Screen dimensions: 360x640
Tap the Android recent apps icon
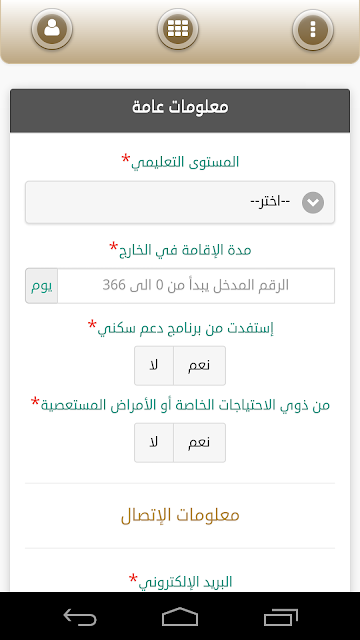pos(281,617)
